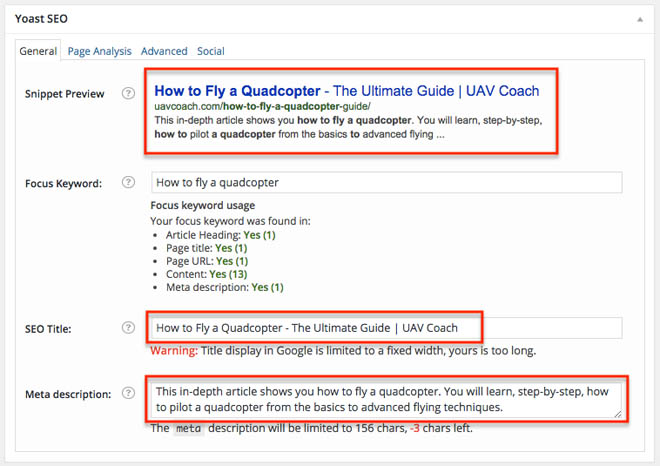Open the Social tab
The height and width of the screenshot is (466, 660).
coord(210,51)
